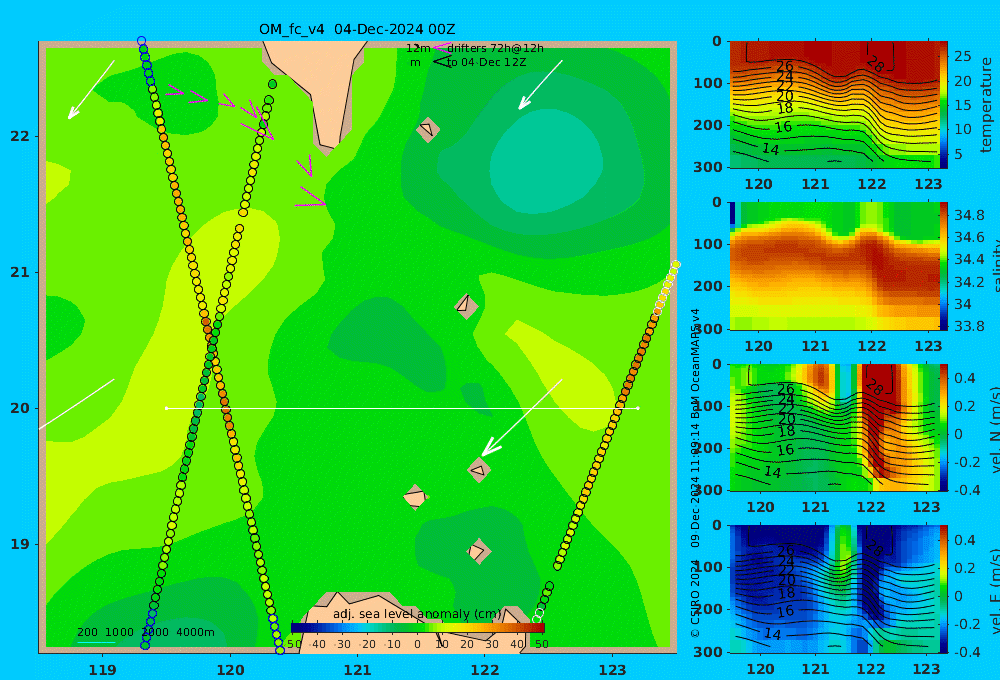
Task: Click the 25 tick on temperature colorbar
Action: (x=962, y=56)
